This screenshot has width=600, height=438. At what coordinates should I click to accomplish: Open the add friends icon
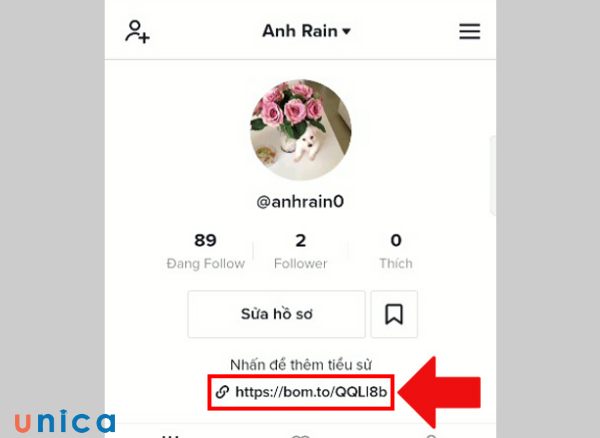(137, 32)
